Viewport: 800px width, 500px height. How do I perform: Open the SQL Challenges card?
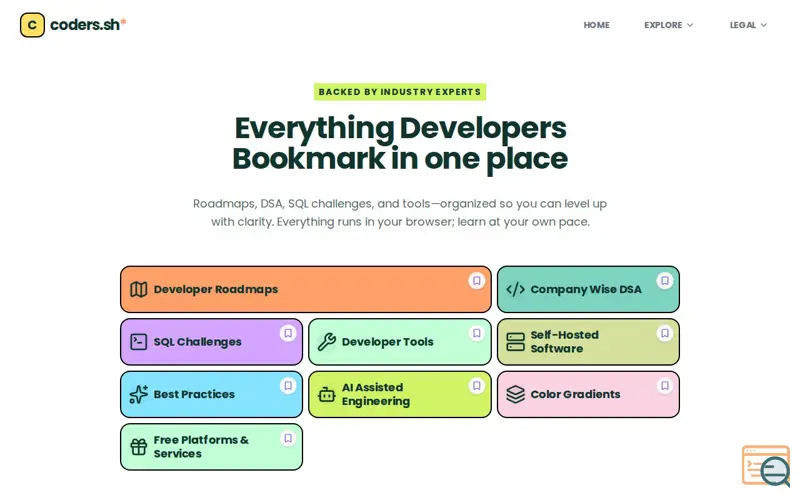(x=211, y=342)
